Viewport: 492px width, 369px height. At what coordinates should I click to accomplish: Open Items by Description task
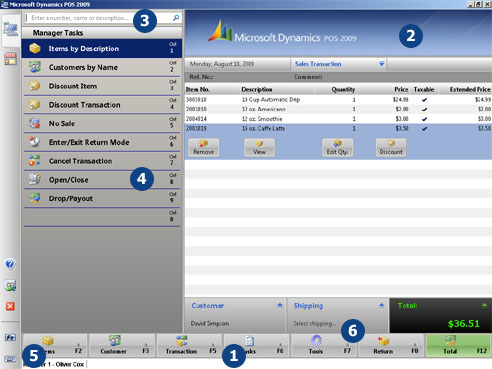pyautogui.click(x=102, y=49)
